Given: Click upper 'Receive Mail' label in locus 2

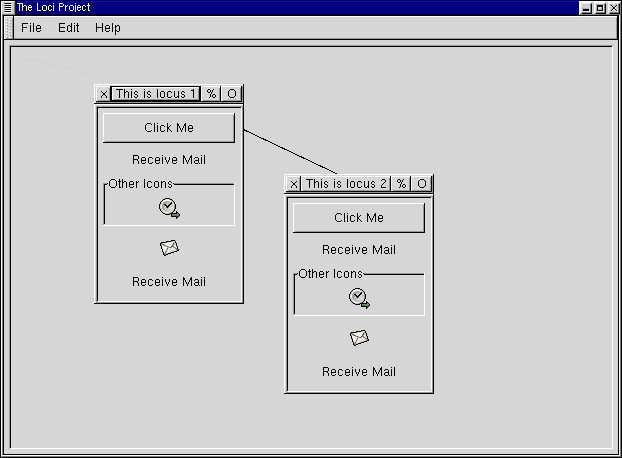Looking at the screenshot, I should point(359,250).
